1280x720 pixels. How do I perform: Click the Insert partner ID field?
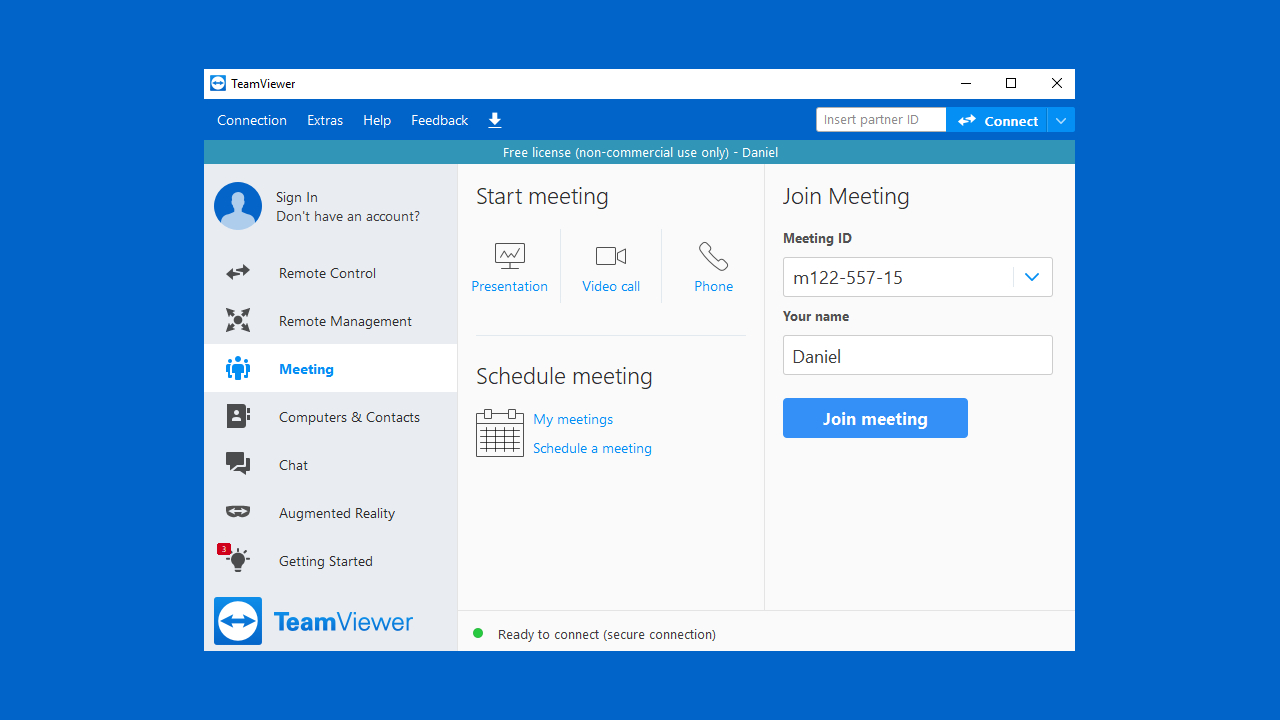pyautogui.click(x=881, y=120)
